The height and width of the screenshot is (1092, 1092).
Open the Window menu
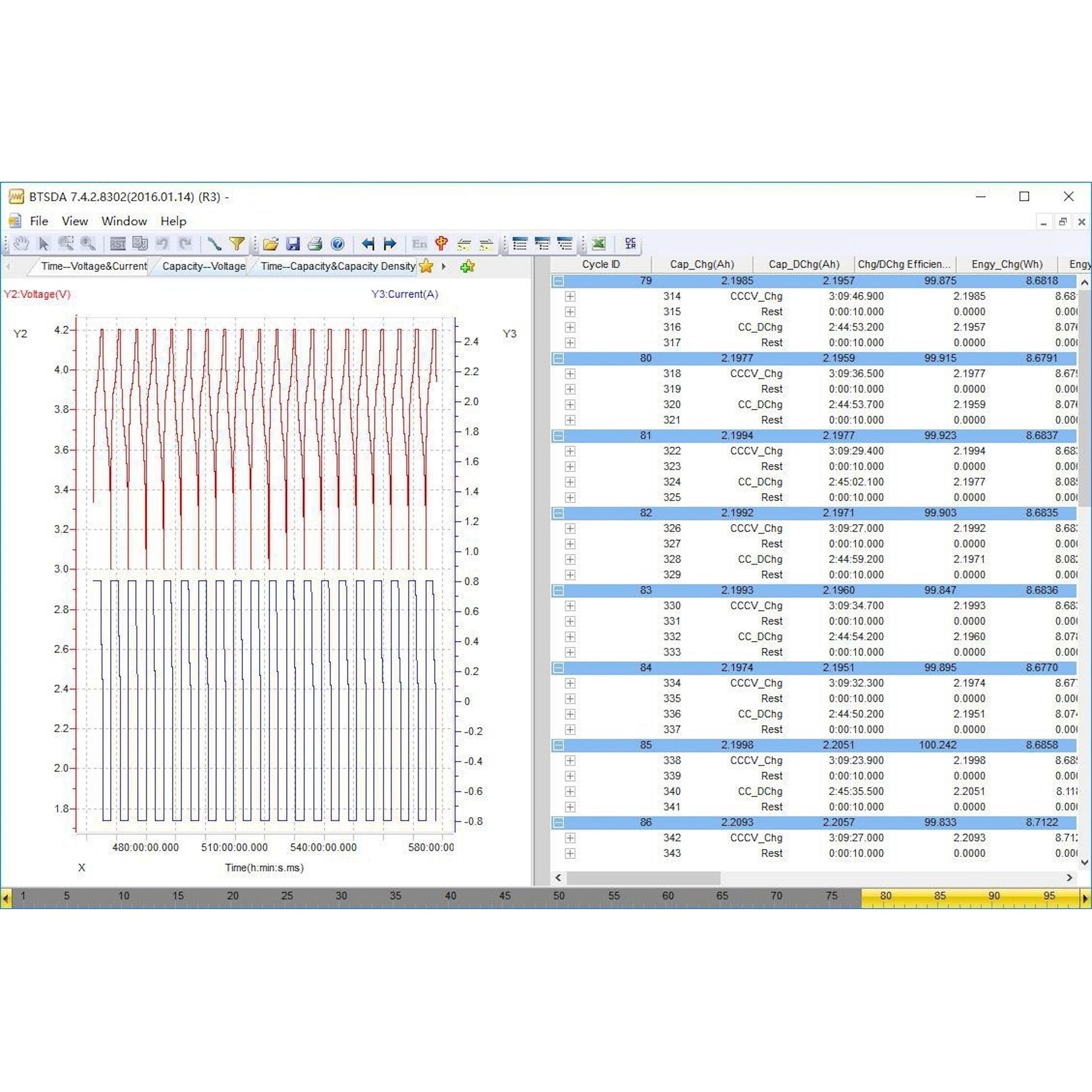(x=124, y=221)
